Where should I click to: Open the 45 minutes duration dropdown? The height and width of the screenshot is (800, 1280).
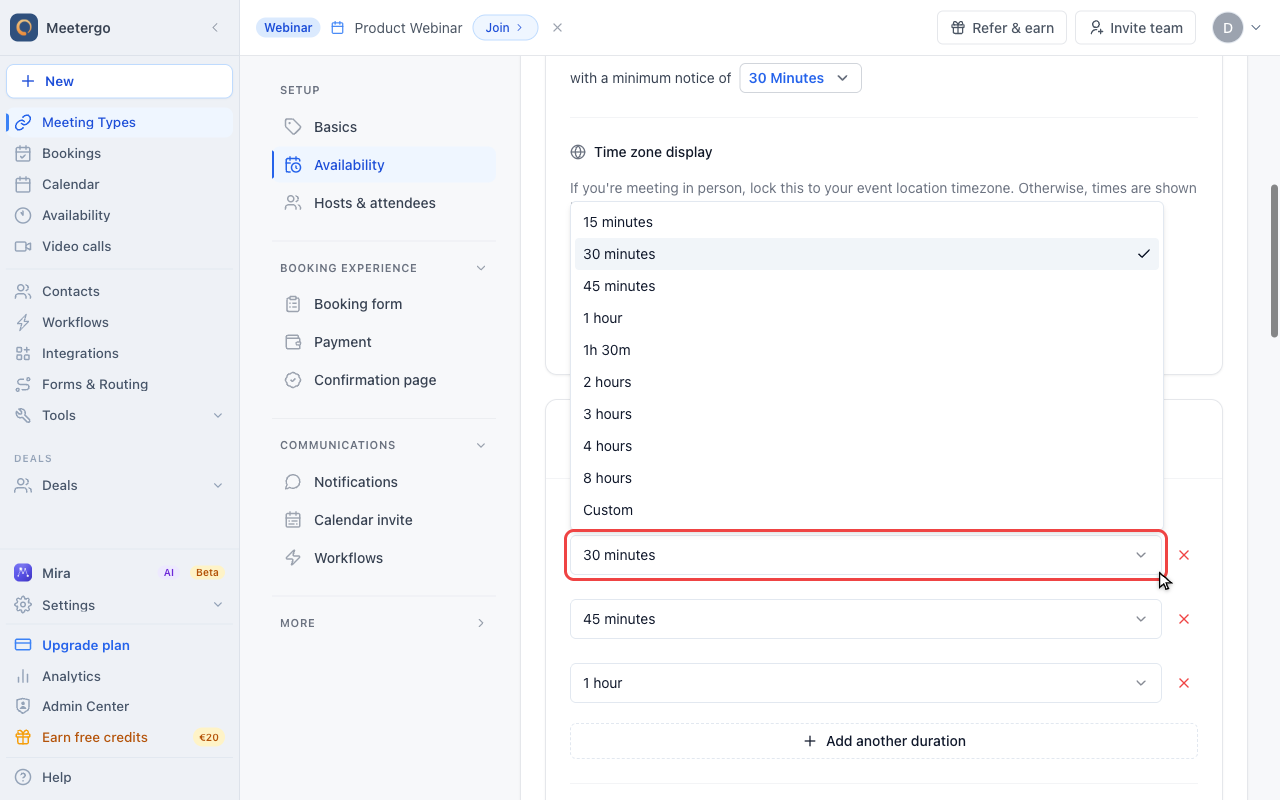[x=866, y=619]
